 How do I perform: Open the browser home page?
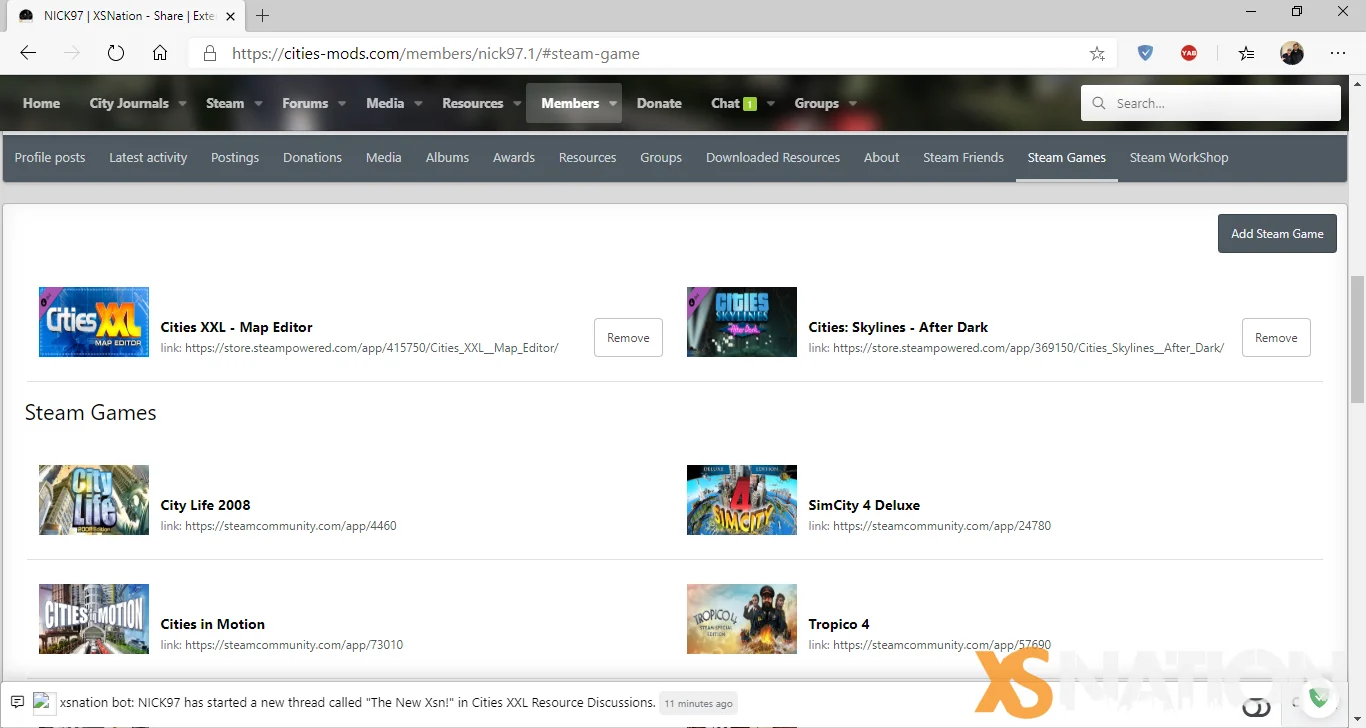pos(160,54)
